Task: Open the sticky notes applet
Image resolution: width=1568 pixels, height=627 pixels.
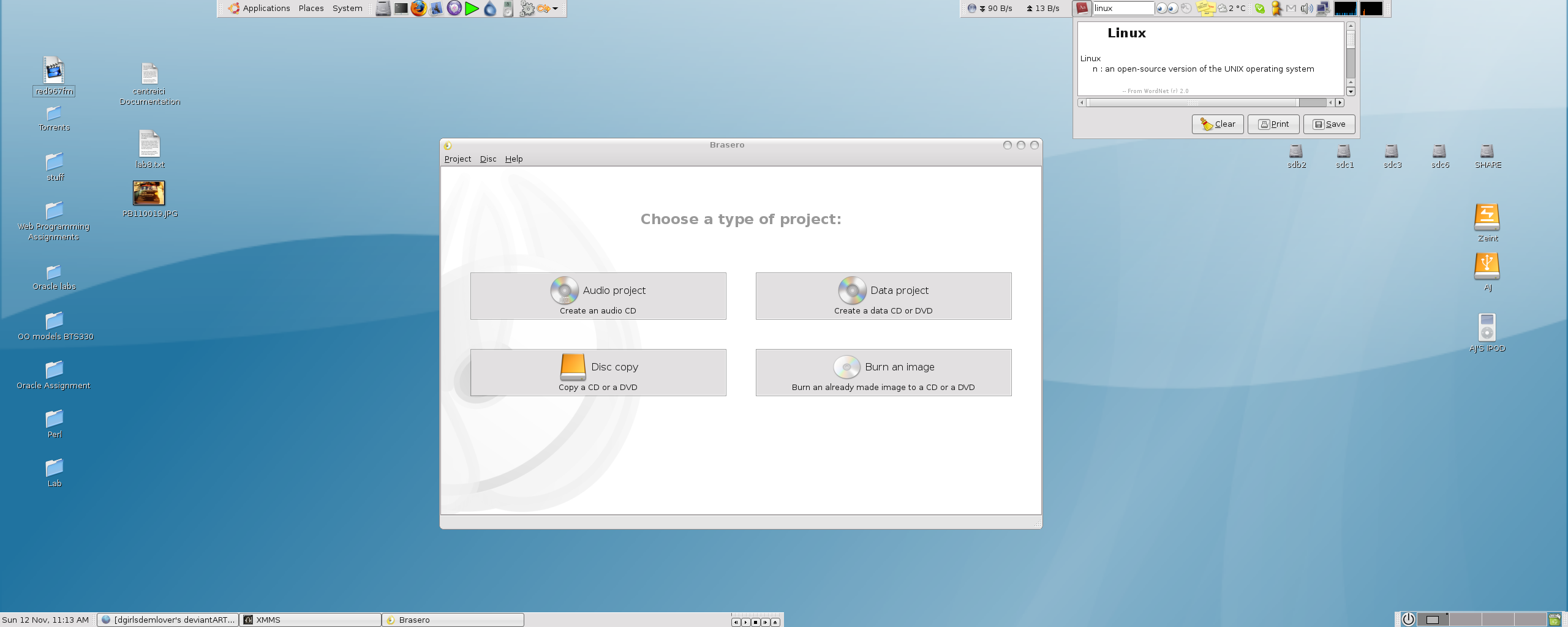Action: click(x=1205, y=9)
